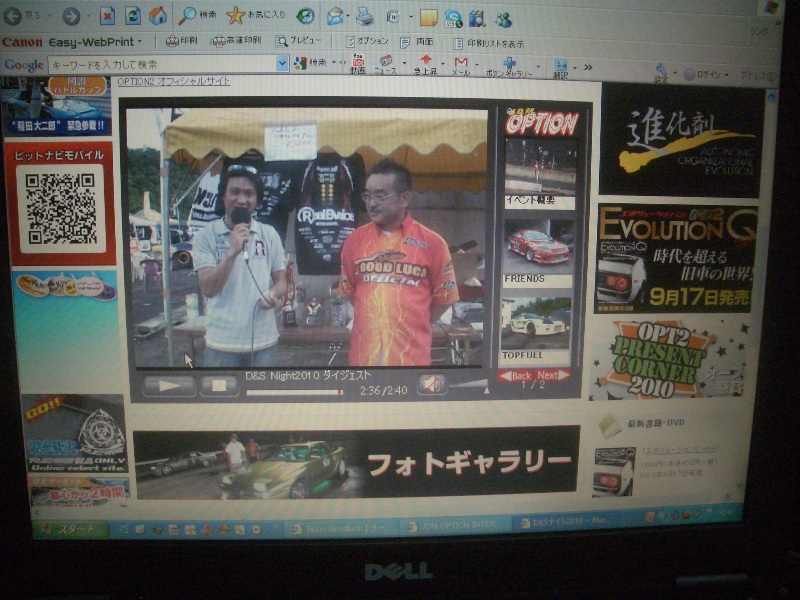800x600 pixels.
Task: Adjust the video volume wedge slider
Action: click(x=468, y=385)
